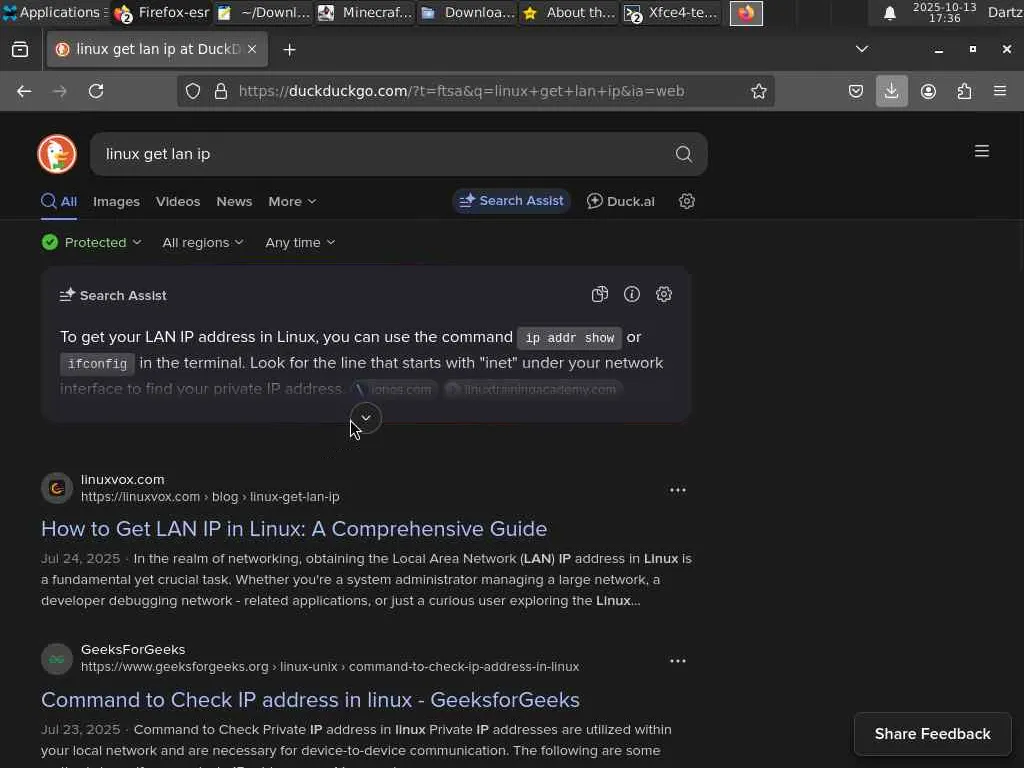
Task: Open Duck.ai chat
Action: click(620, 201)
